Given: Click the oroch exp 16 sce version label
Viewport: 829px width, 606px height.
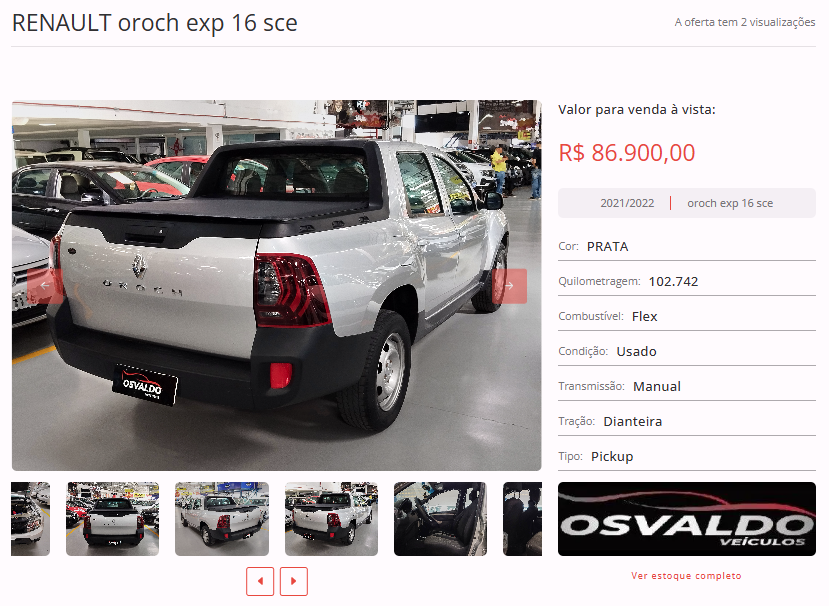Looking at the screenshot, I should (730, 203).
